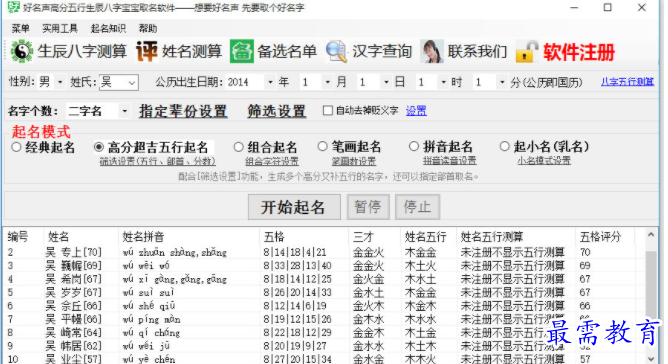Open the 起名知识 menu
The height and width of the screenshot is (364, 668).
tap(108, 29)
